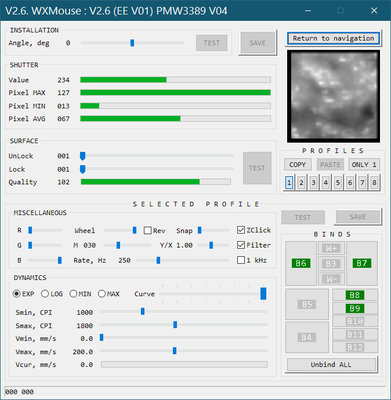Click the Unbind ALL button
Image resolution: width=391 pixels, height=400 pixels.
331,365
